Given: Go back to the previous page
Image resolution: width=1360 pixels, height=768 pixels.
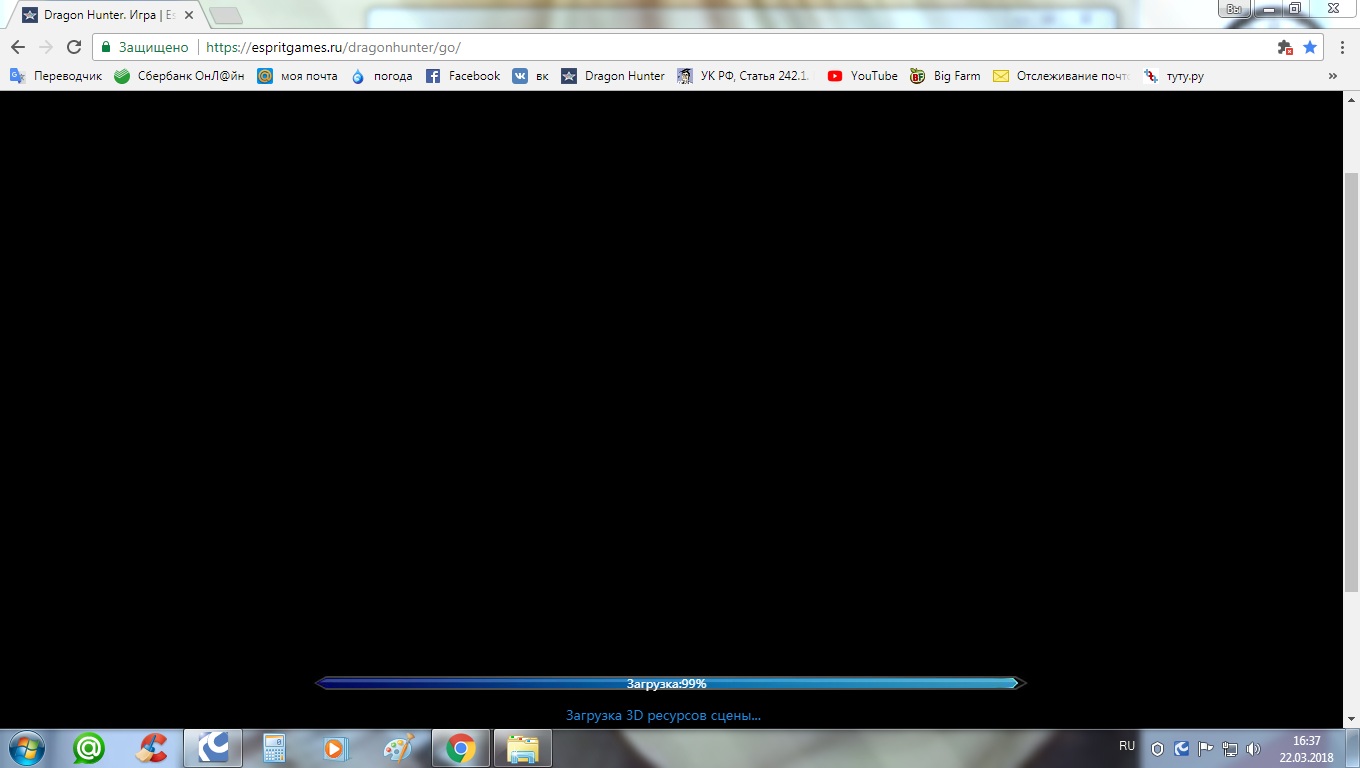Looking at the screenshot, I should [18, 47].
